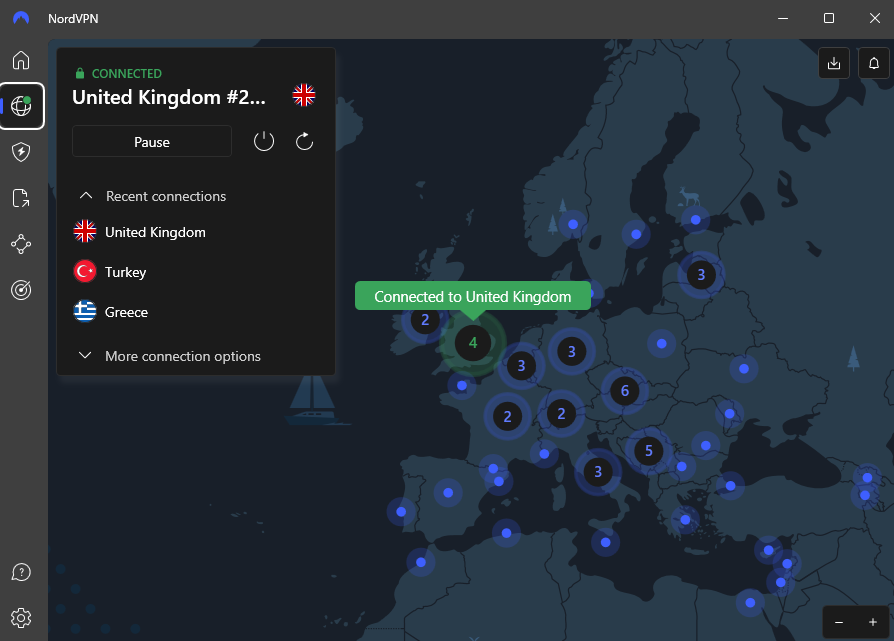Screen dimensions: 894x641
Task: Zoom in the map with plus button
Action: 872,622
